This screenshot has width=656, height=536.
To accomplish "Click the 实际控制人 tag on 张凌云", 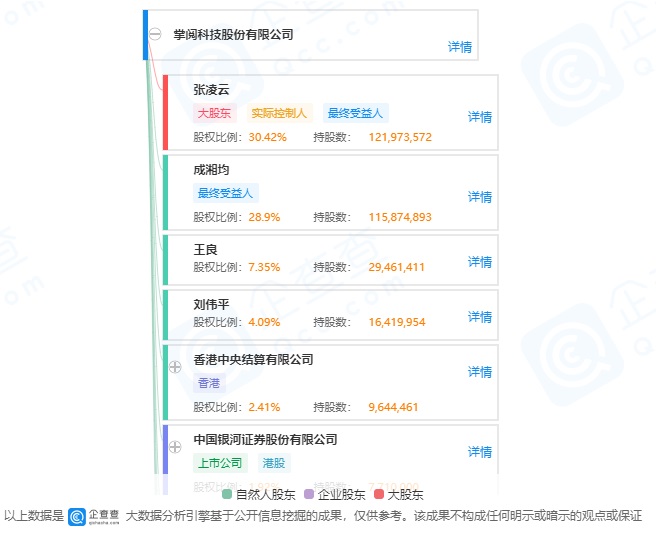I will point(279,113).
